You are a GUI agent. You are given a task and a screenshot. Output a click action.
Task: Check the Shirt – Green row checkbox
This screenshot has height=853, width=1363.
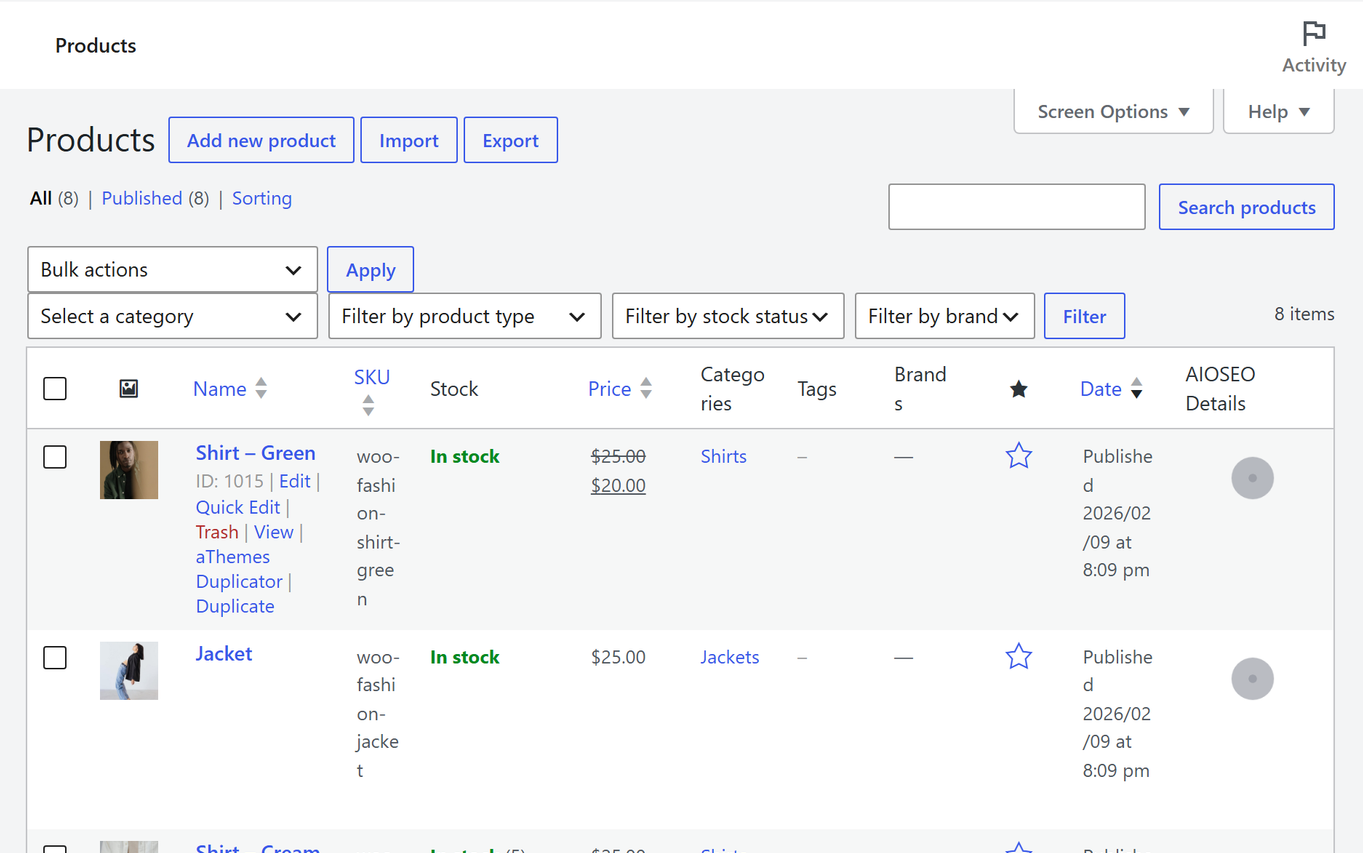[55, 457]
